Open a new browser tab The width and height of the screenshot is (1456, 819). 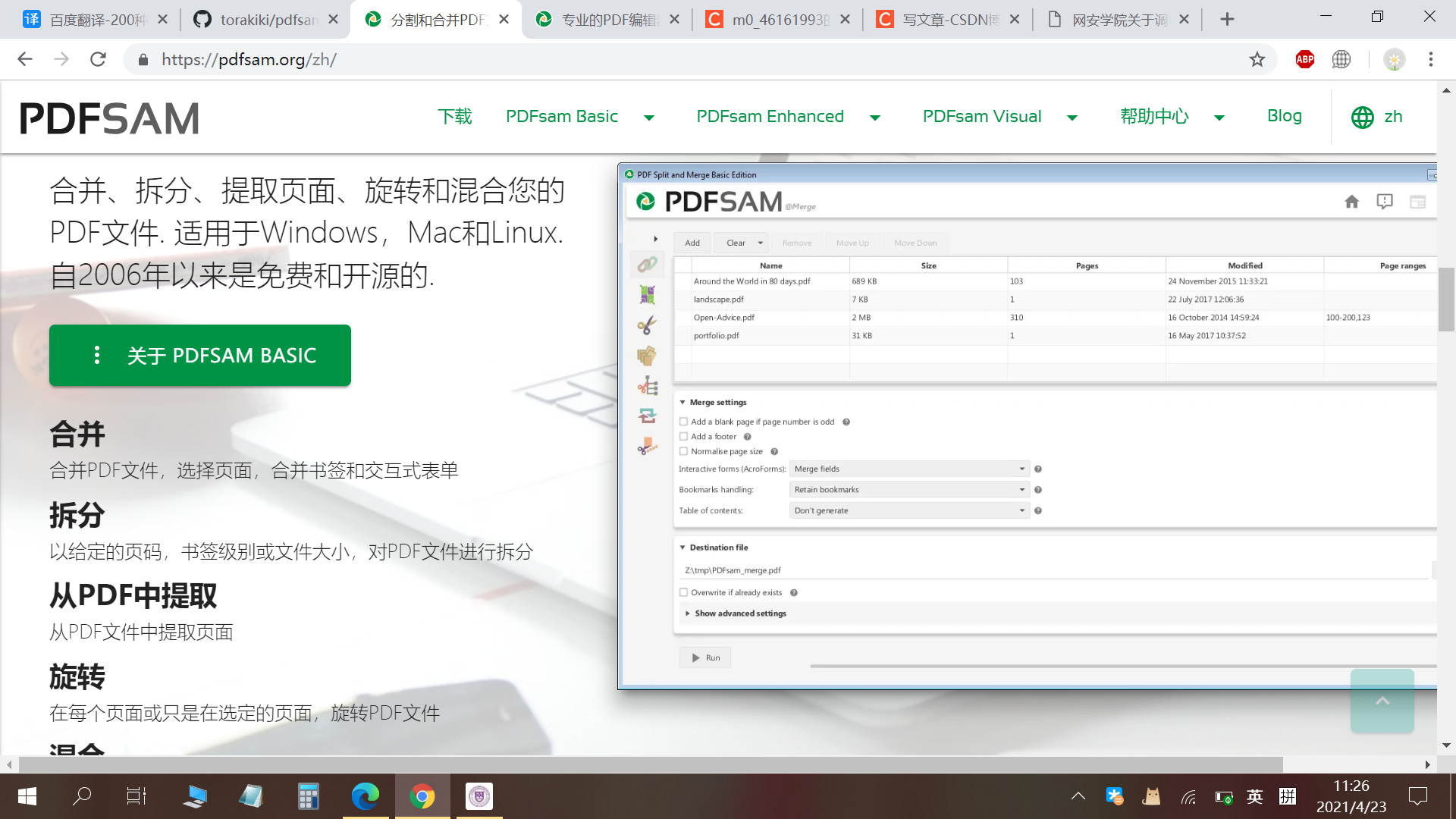click(1227, 20)
